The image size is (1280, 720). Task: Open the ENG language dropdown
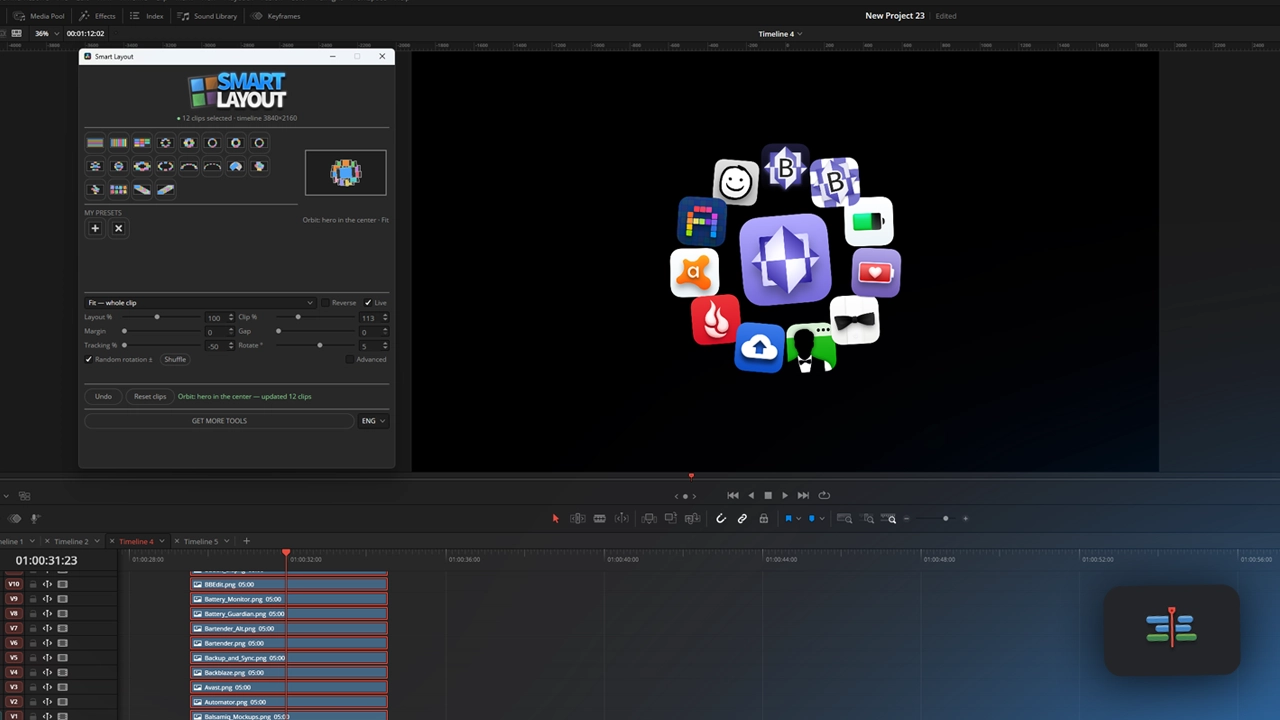(373, 421)
